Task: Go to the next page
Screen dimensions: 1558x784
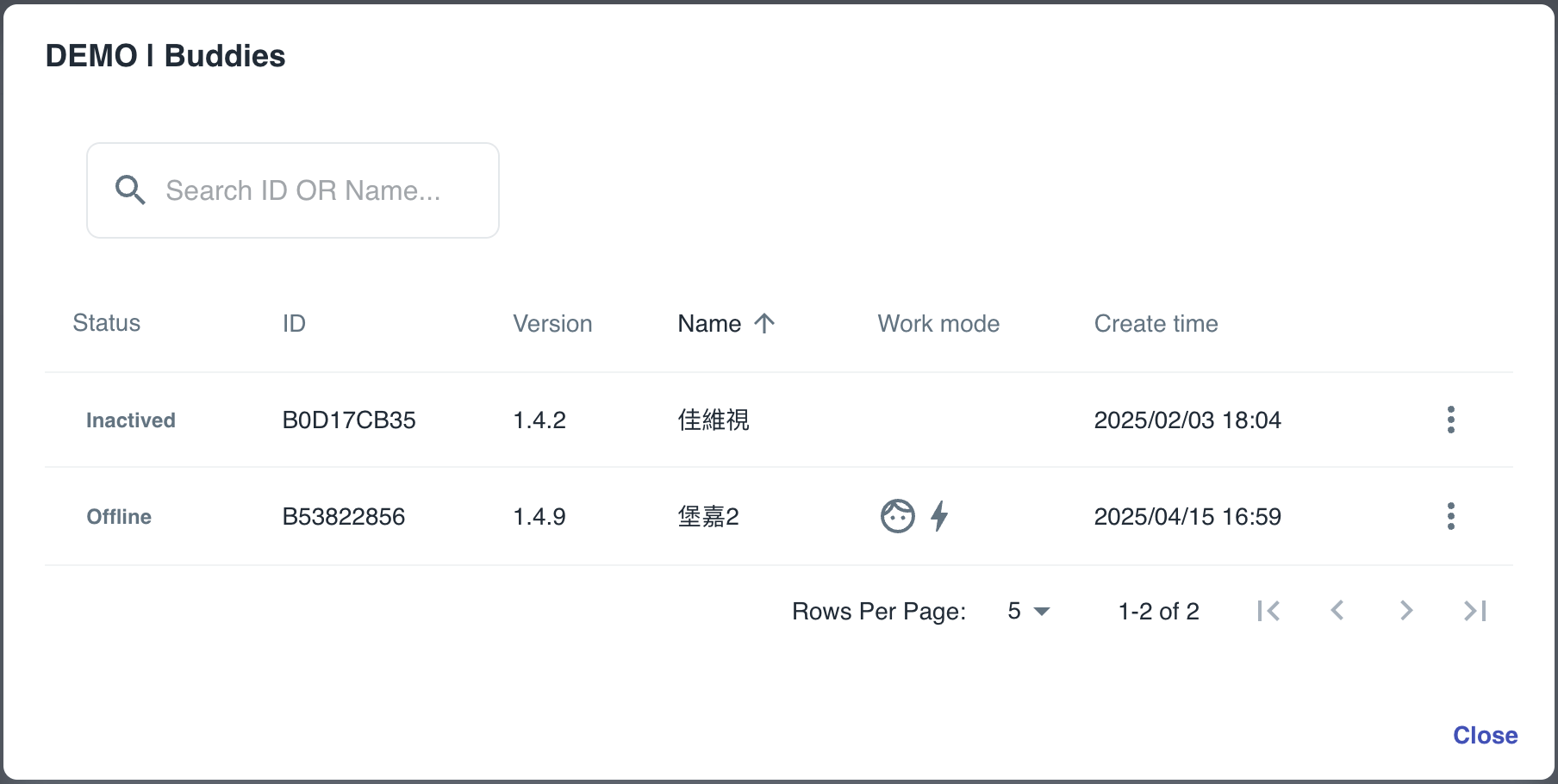Action: coord(1406,611)
